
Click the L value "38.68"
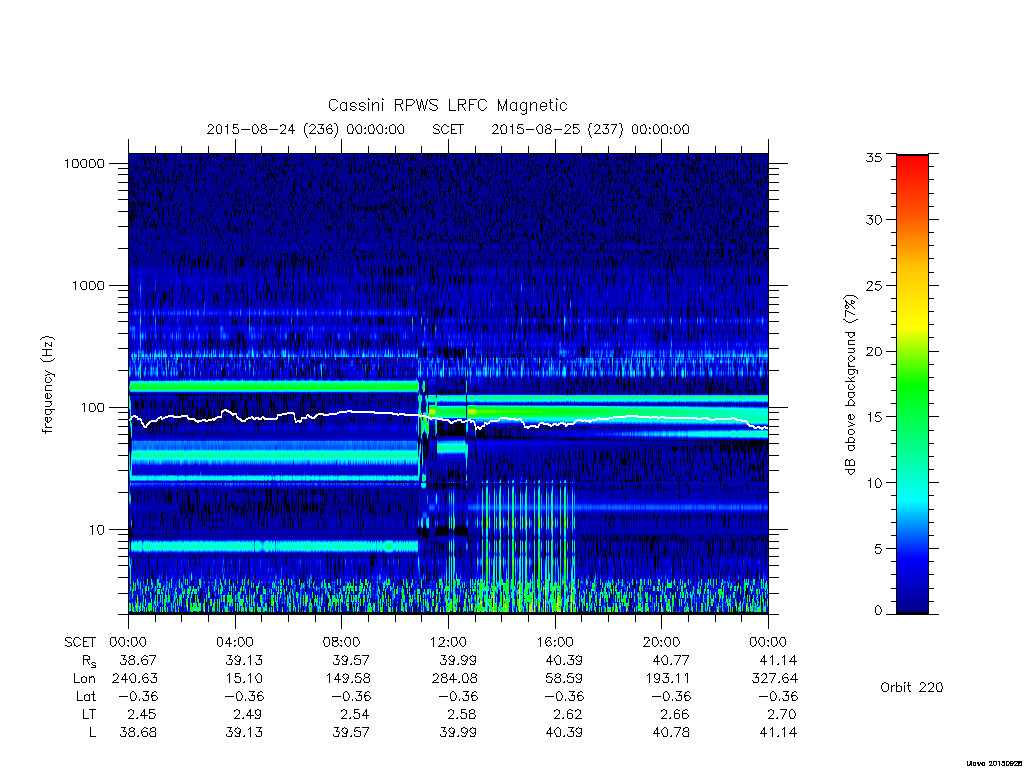138,733
